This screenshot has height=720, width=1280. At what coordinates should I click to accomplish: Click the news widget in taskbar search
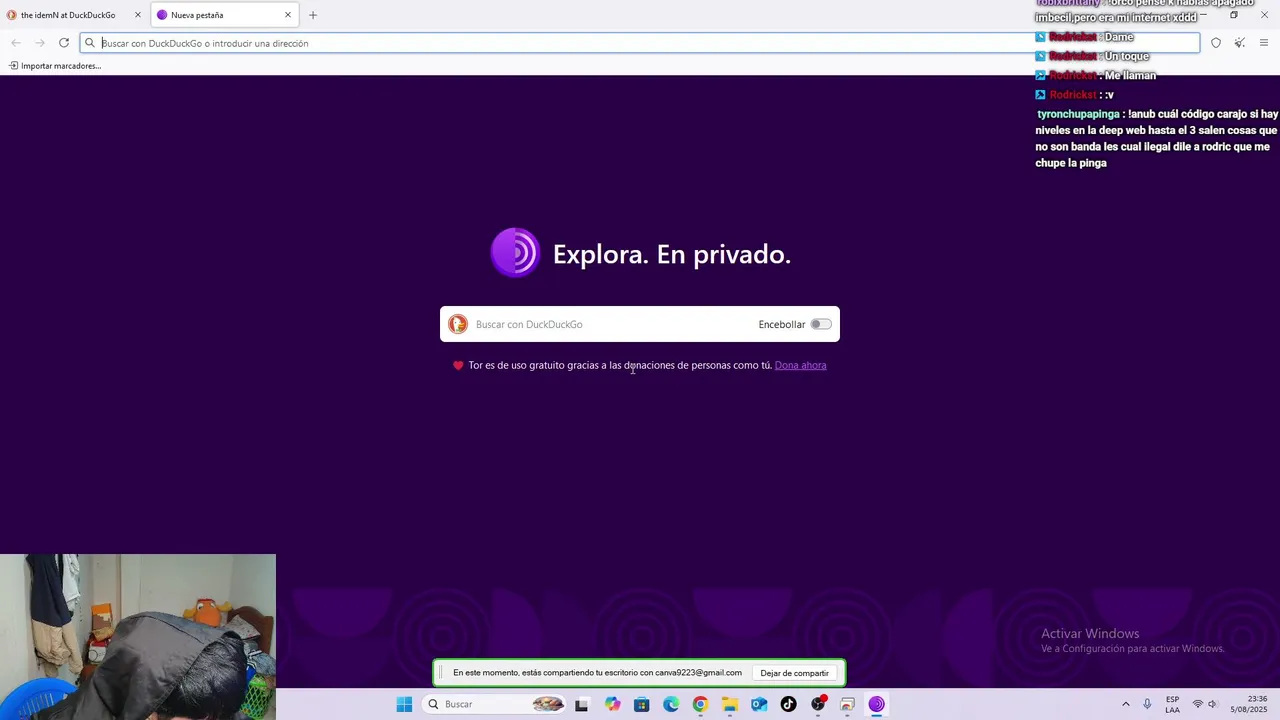[548, 704]
